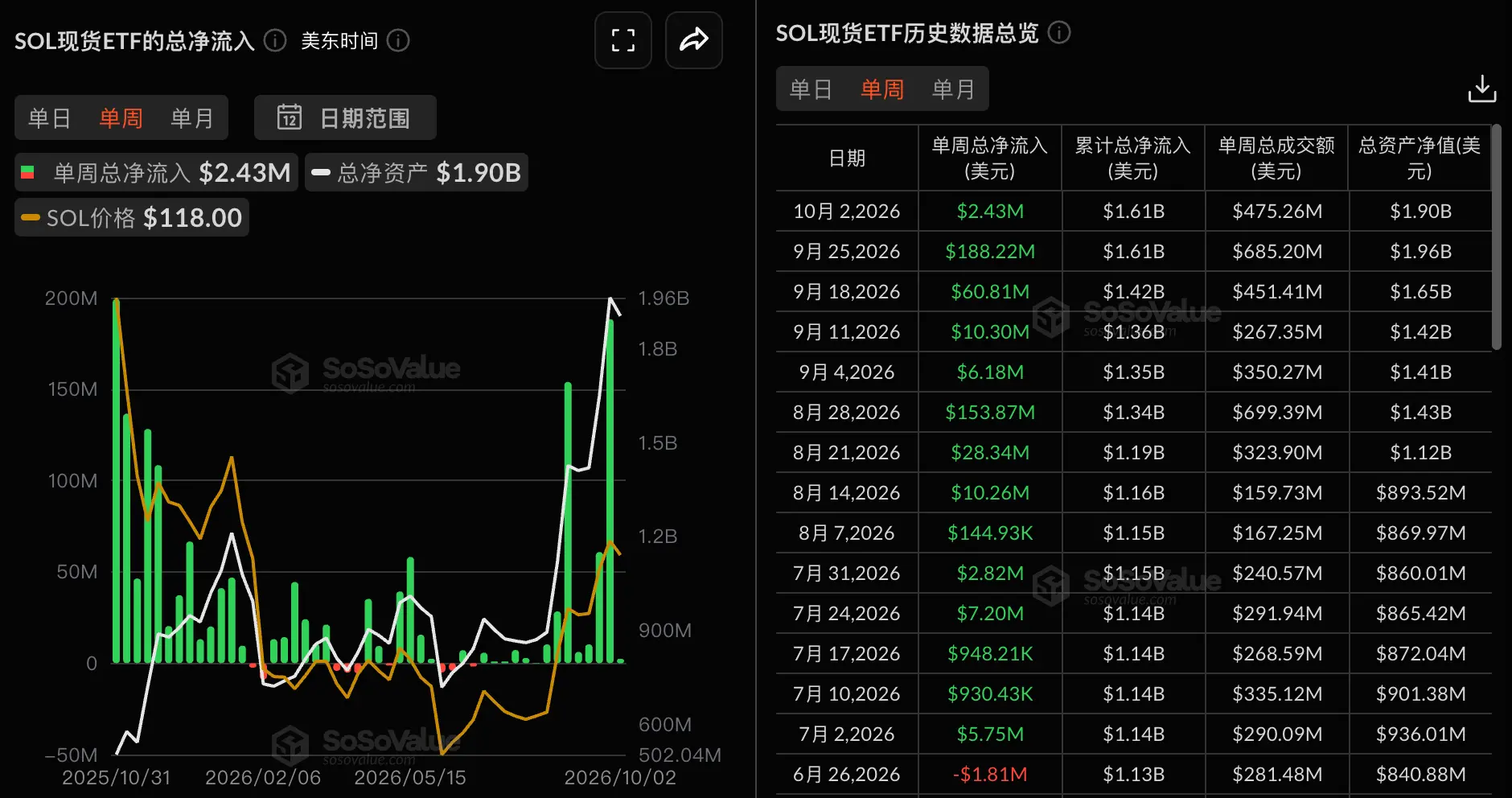The height and width of the screenshot is (798, 1512).
Task: Toggle the 单周总净流入 legend series
Action: (156, 172)
